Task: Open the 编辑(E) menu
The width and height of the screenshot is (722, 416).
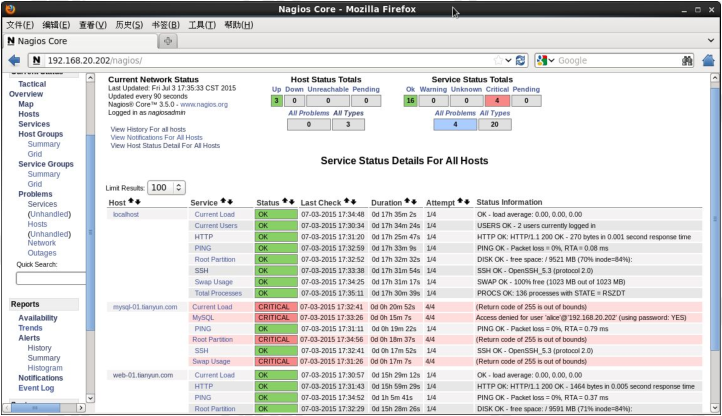Action: (x=56, y=25)
